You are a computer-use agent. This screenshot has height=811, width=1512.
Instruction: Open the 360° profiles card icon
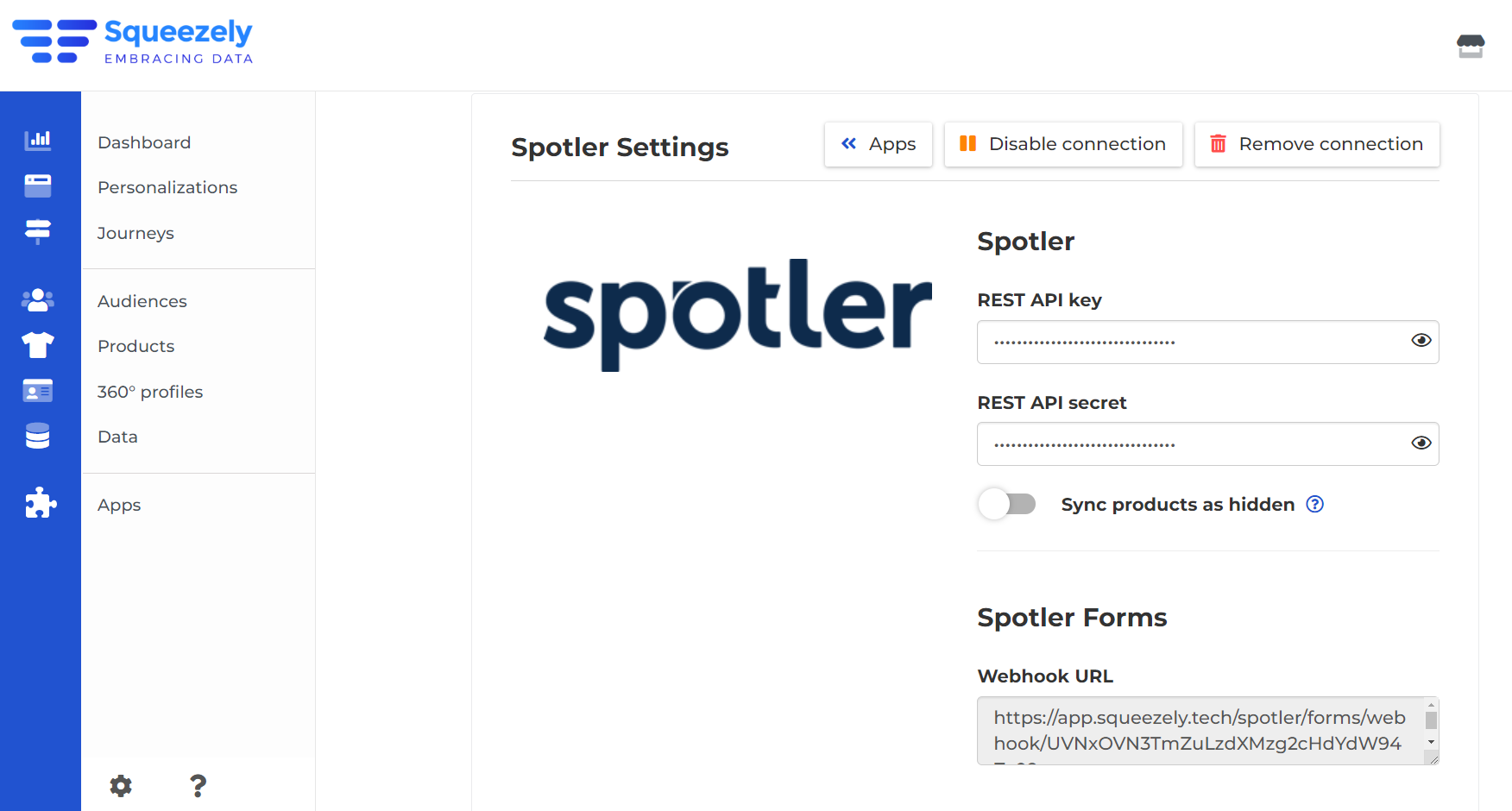coord(38,391)
